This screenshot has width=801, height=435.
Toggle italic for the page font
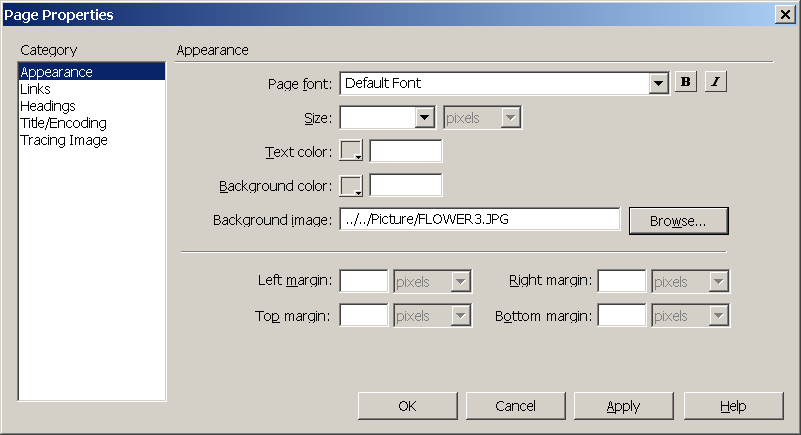pos(715,82)
